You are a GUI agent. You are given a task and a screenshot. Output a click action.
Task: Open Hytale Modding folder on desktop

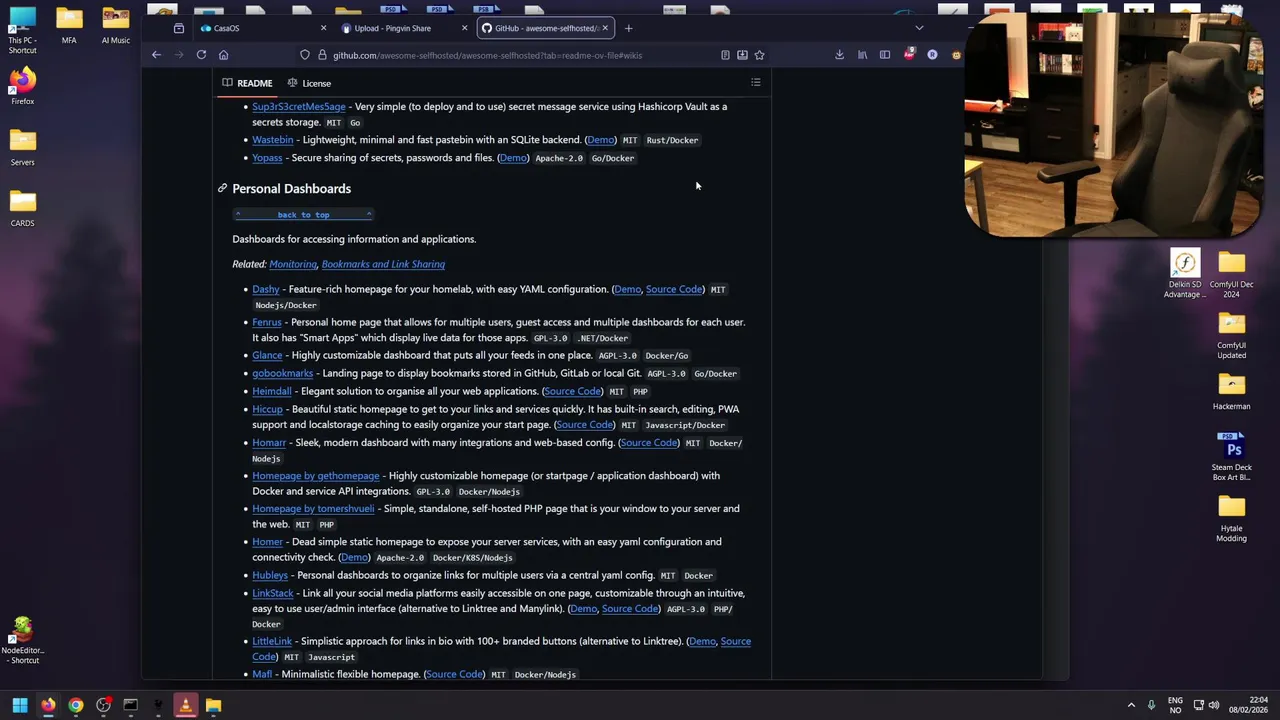point(1231,519)
